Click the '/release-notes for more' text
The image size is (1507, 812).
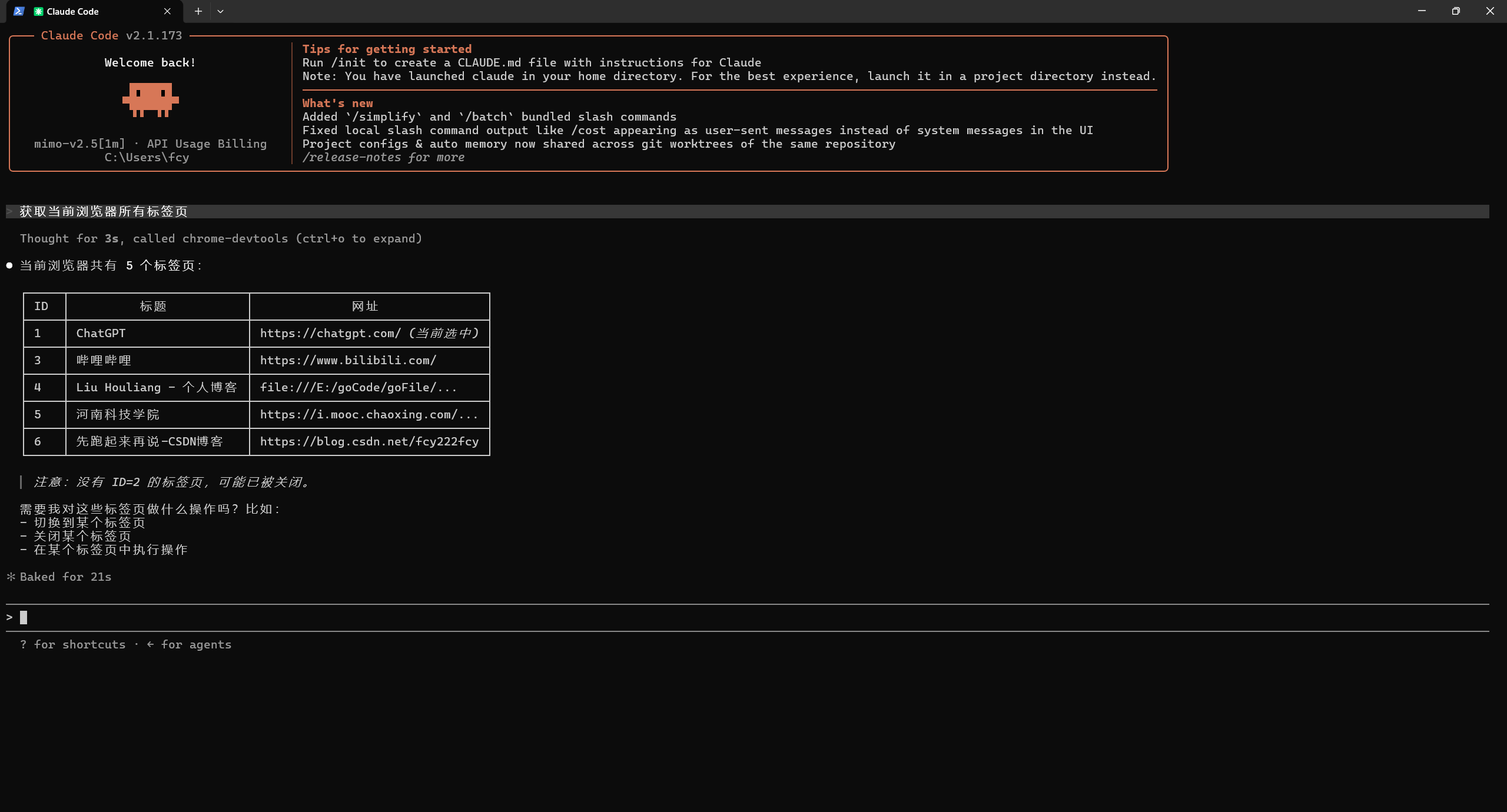[383, 157]
